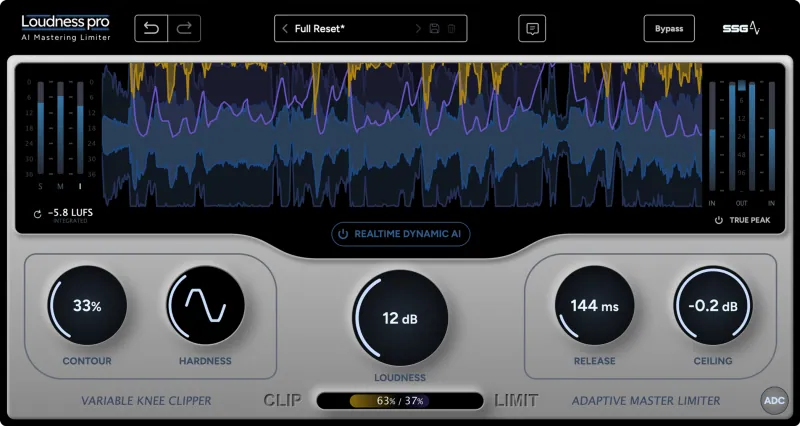
Task: Click the RELEASE label text
Action: click(x=594, y=361)
